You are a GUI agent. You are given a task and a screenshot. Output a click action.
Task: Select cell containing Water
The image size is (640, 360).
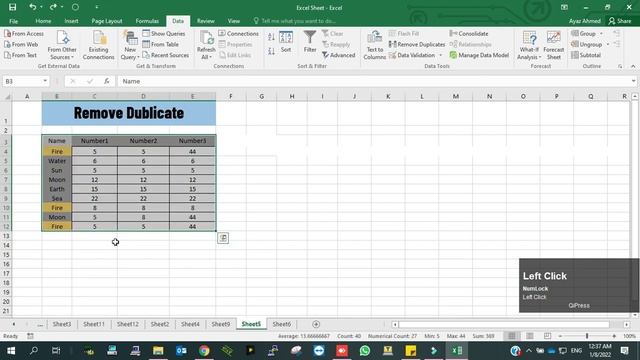coord(57,161)
